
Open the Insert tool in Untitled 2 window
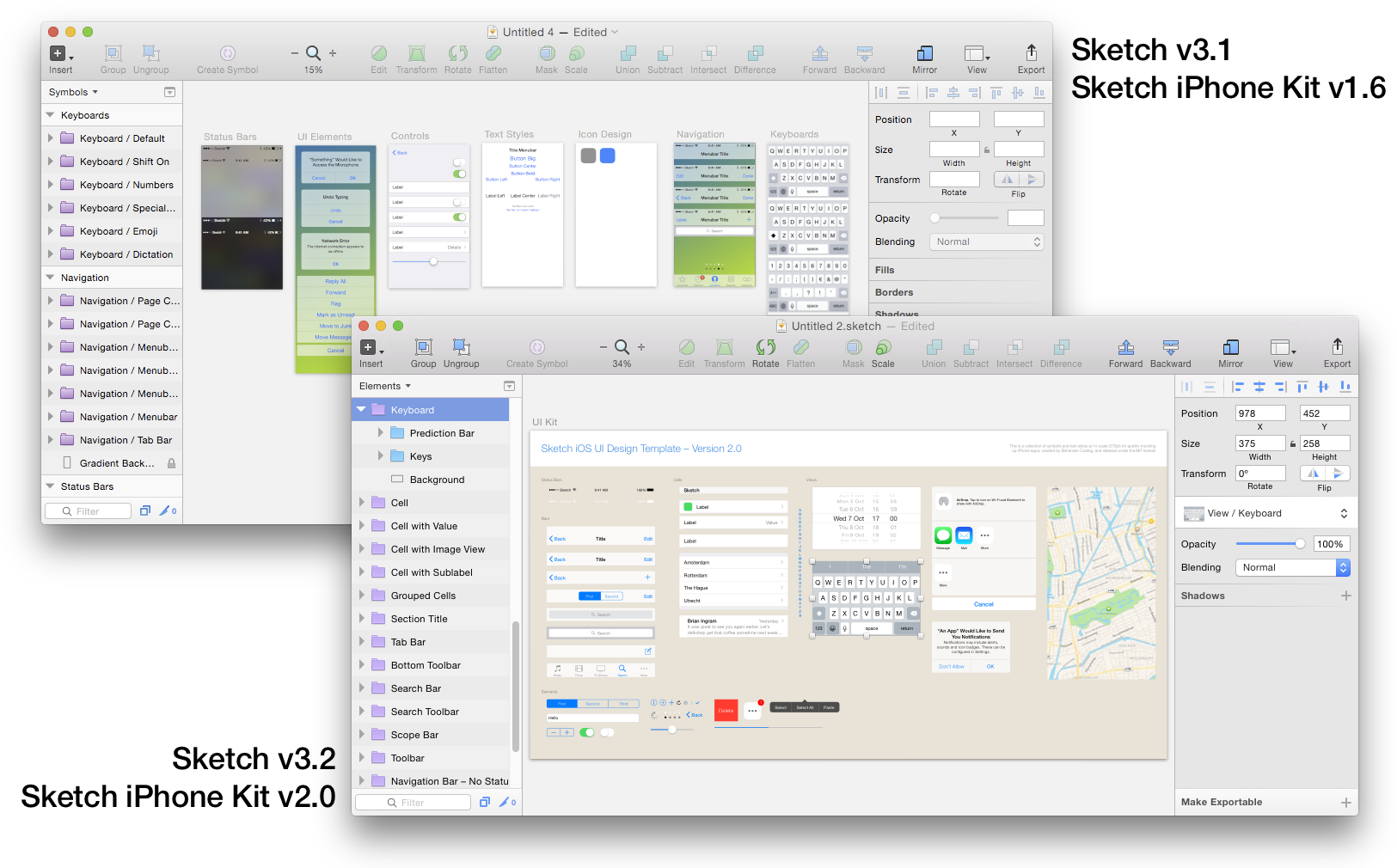(371, 347)
